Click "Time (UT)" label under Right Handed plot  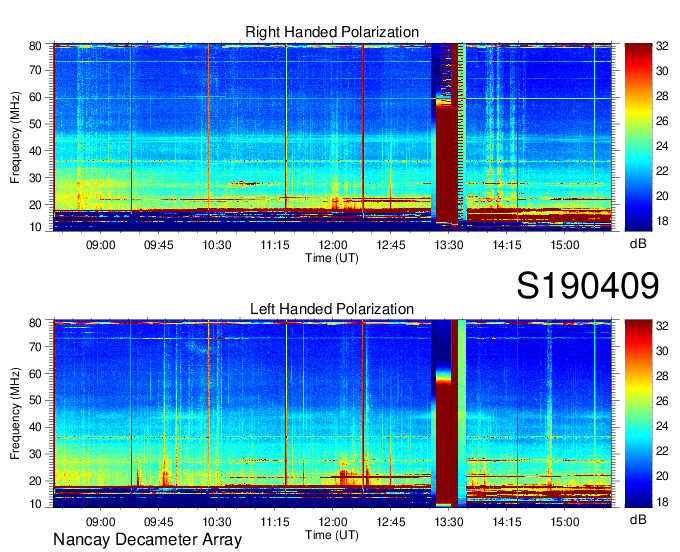[332, 258]
